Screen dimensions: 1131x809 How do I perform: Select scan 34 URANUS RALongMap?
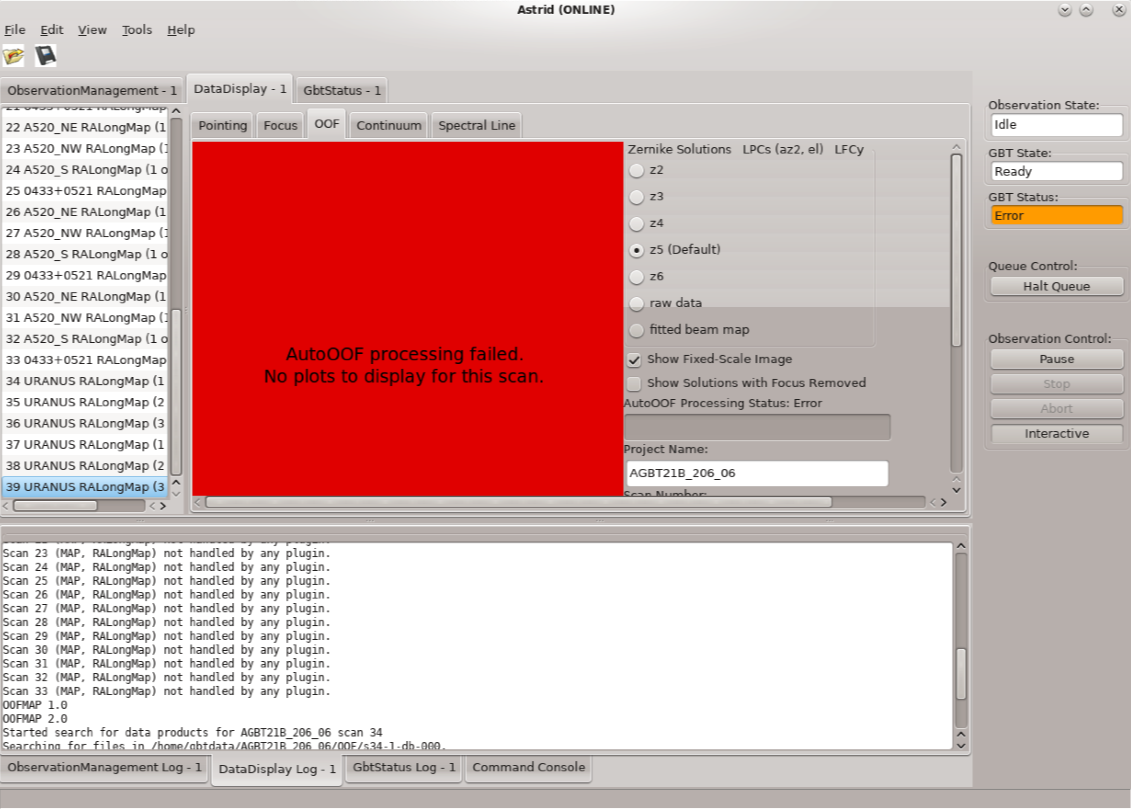click(x=85, y=381)
